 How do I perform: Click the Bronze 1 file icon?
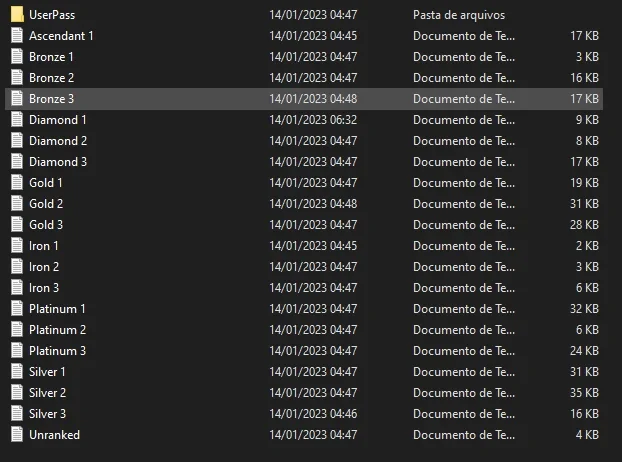(x=17, y=56)
